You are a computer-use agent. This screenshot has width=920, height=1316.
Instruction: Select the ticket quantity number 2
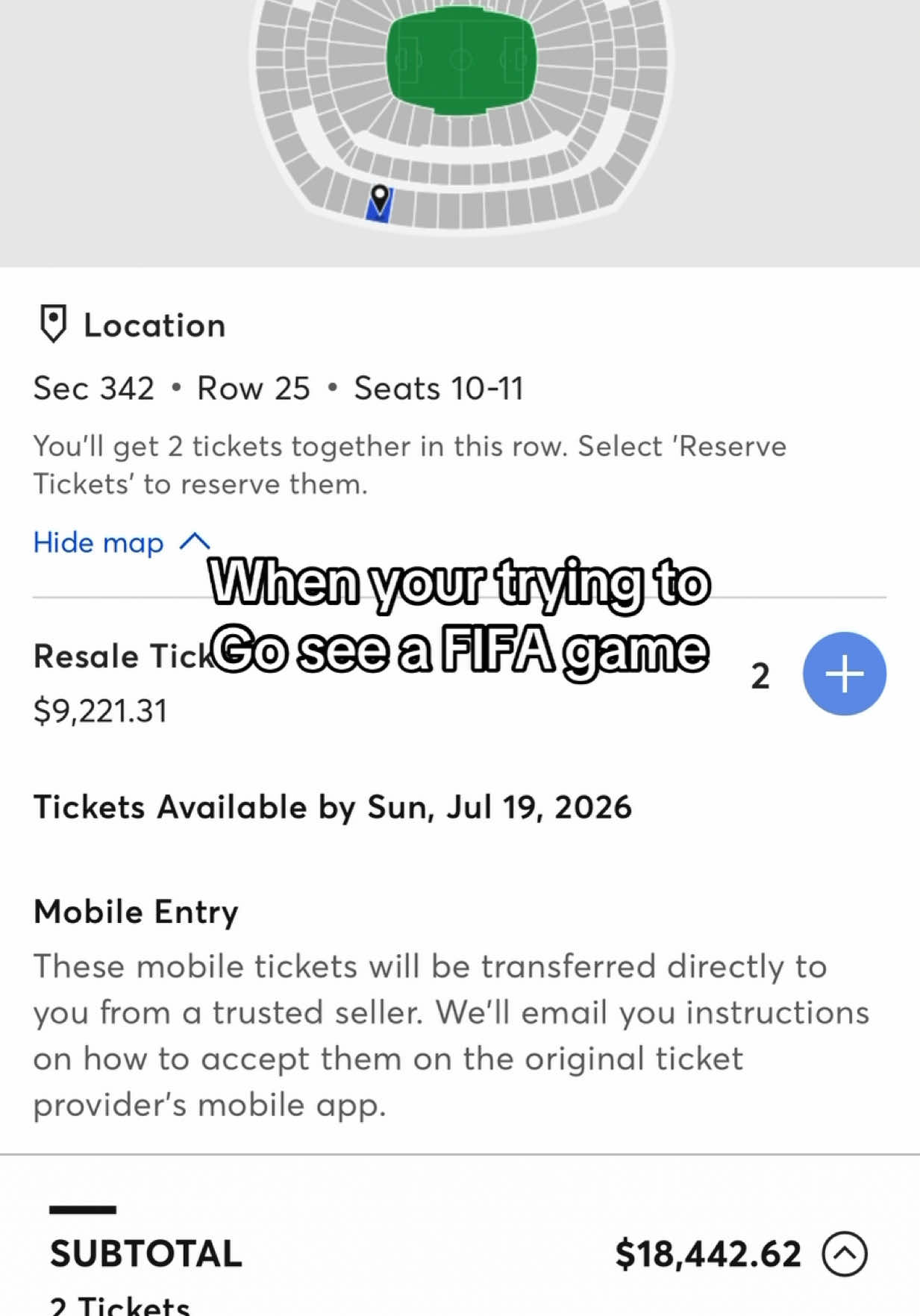point(760,676)
